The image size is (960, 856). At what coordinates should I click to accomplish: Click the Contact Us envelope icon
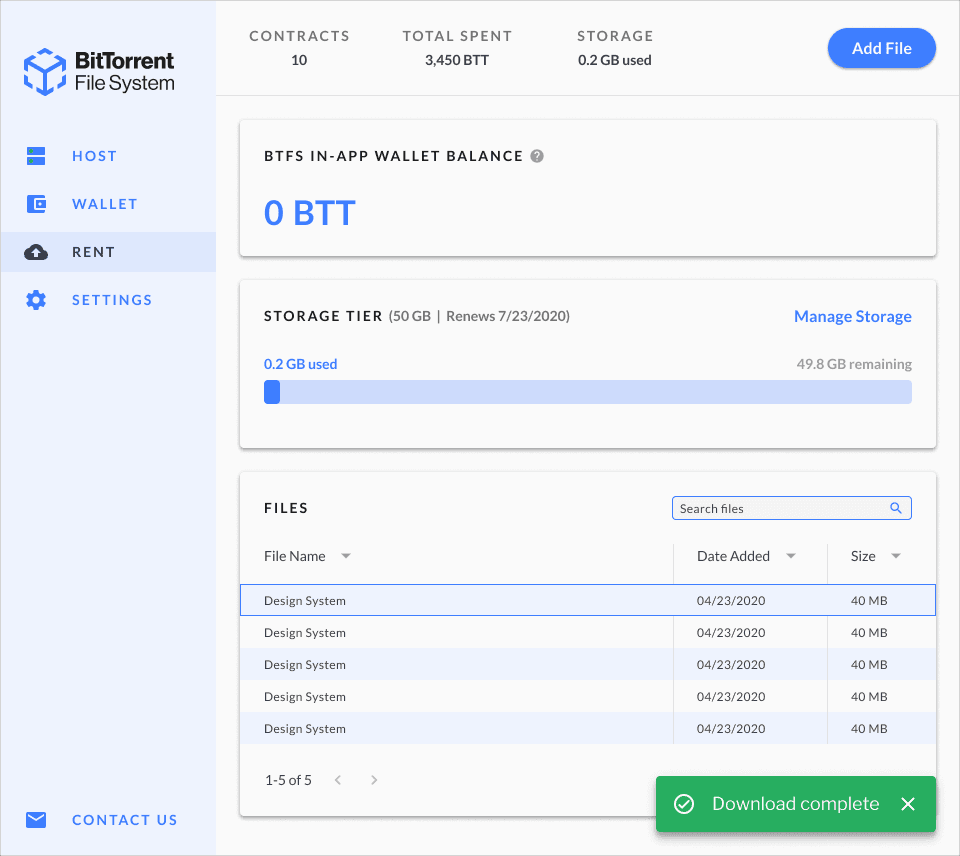click(x=36, y=820)
